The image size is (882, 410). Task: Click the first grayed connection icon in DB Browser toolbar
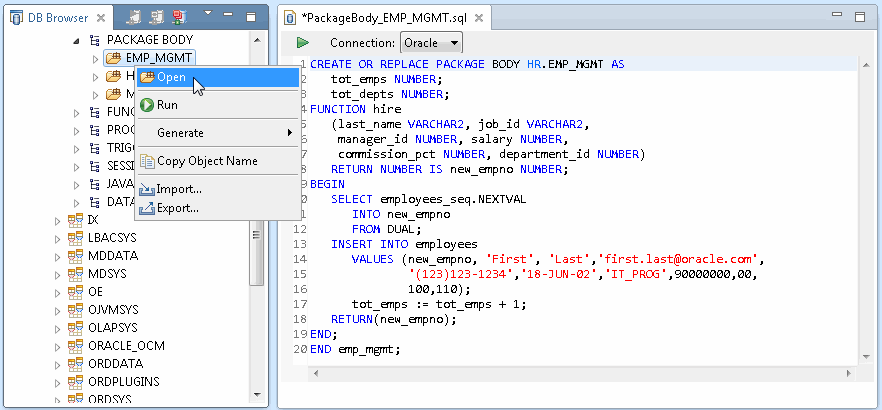136,17
